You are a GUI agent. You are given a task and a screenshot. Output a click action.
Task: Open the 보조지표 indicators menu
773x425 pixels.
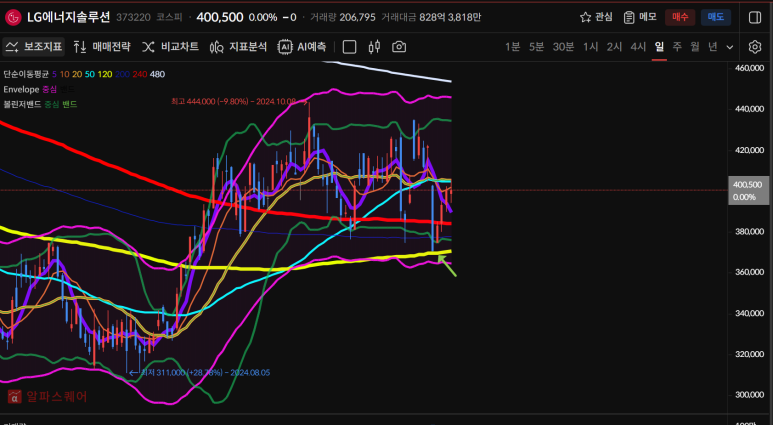click(x=34, y=47)
